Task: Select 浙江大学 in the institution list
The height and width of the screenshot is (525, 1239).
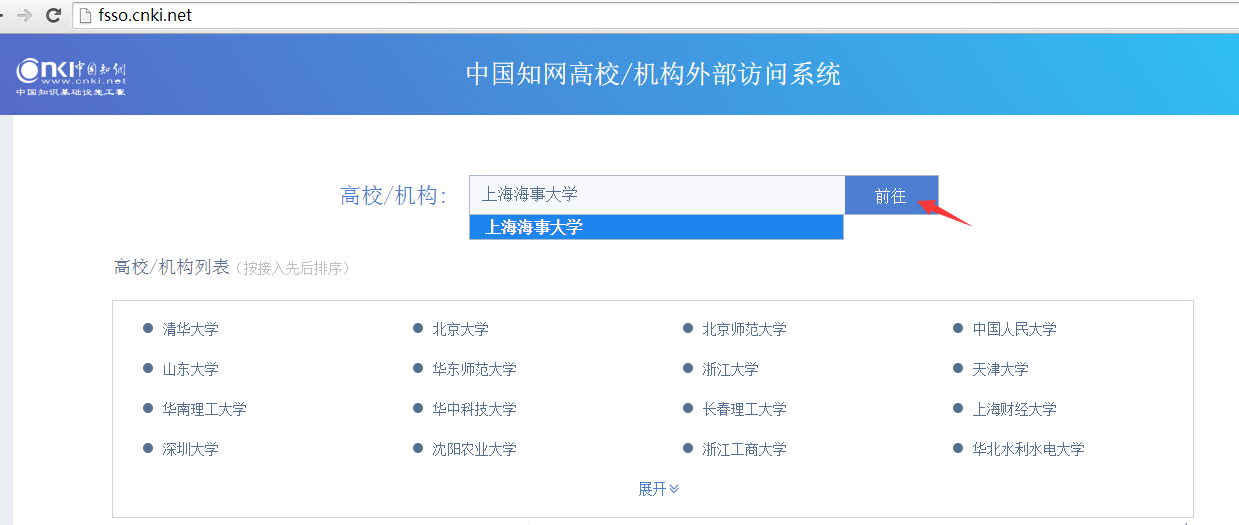Action: pyautogui.click(x=730, y=369)
